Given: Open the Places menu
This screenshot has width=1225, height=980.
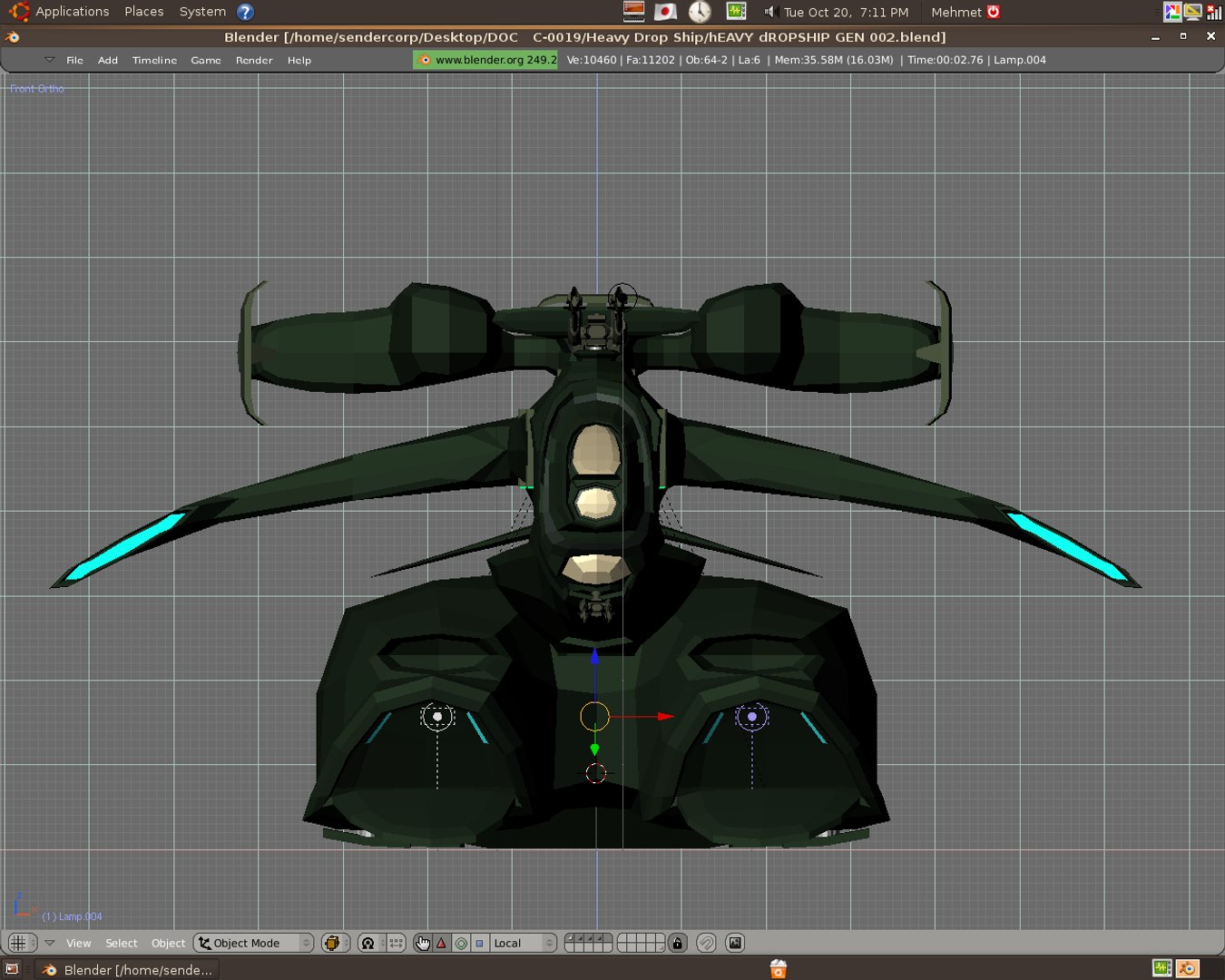Looking at the screenshot, I should [144, 12].
